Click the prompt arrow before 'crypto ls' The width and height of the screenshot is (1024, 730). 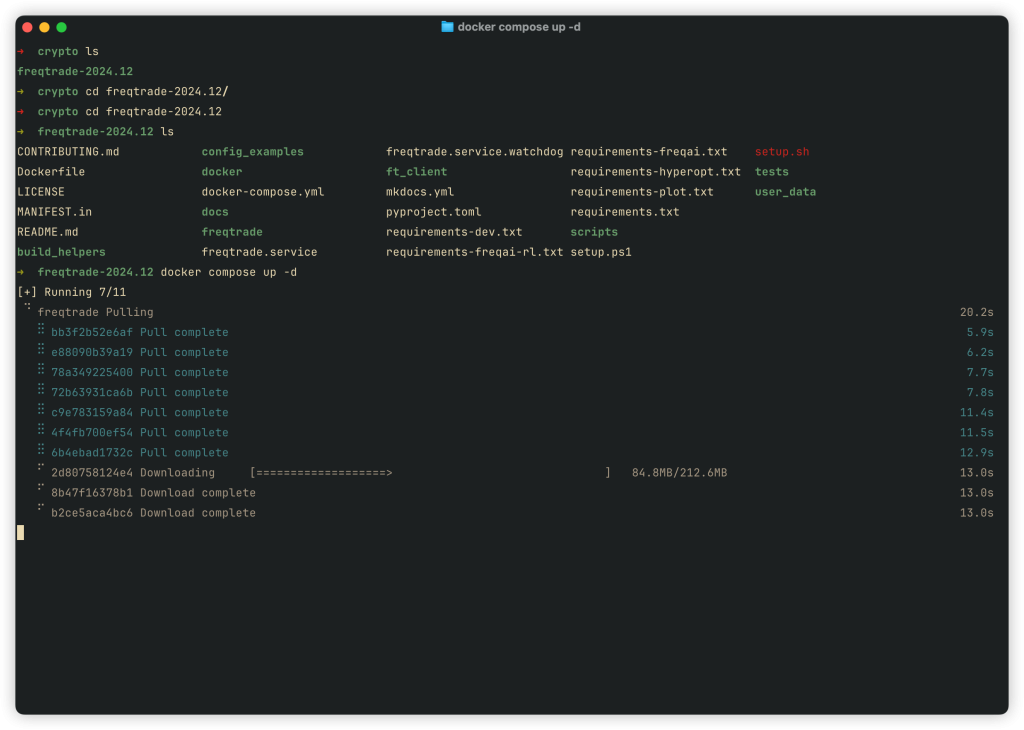click(21, 51)
